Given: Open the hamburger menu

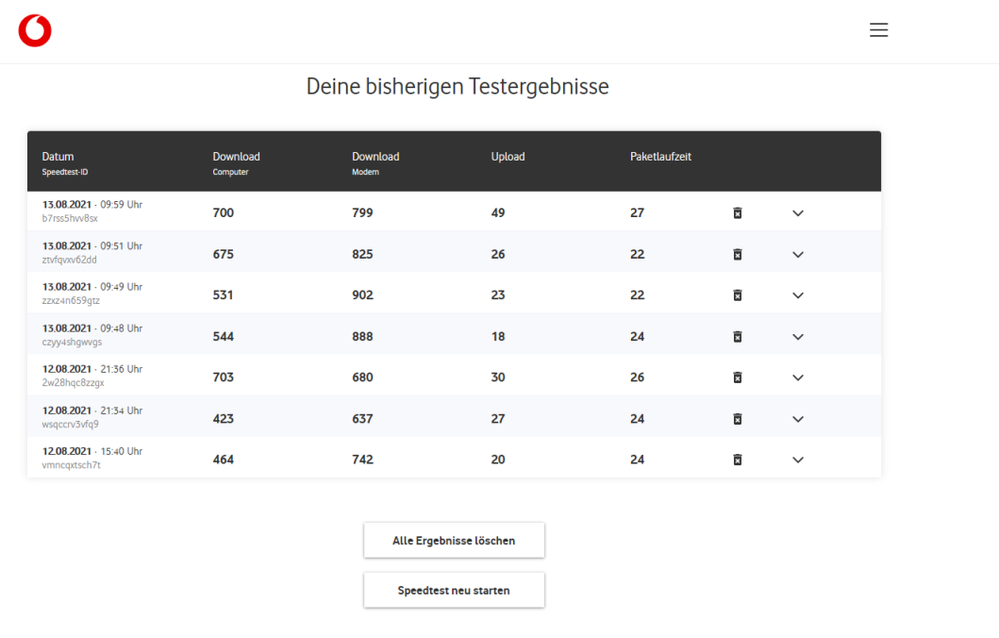Looking at the screenshot, I should pos(879,30).
